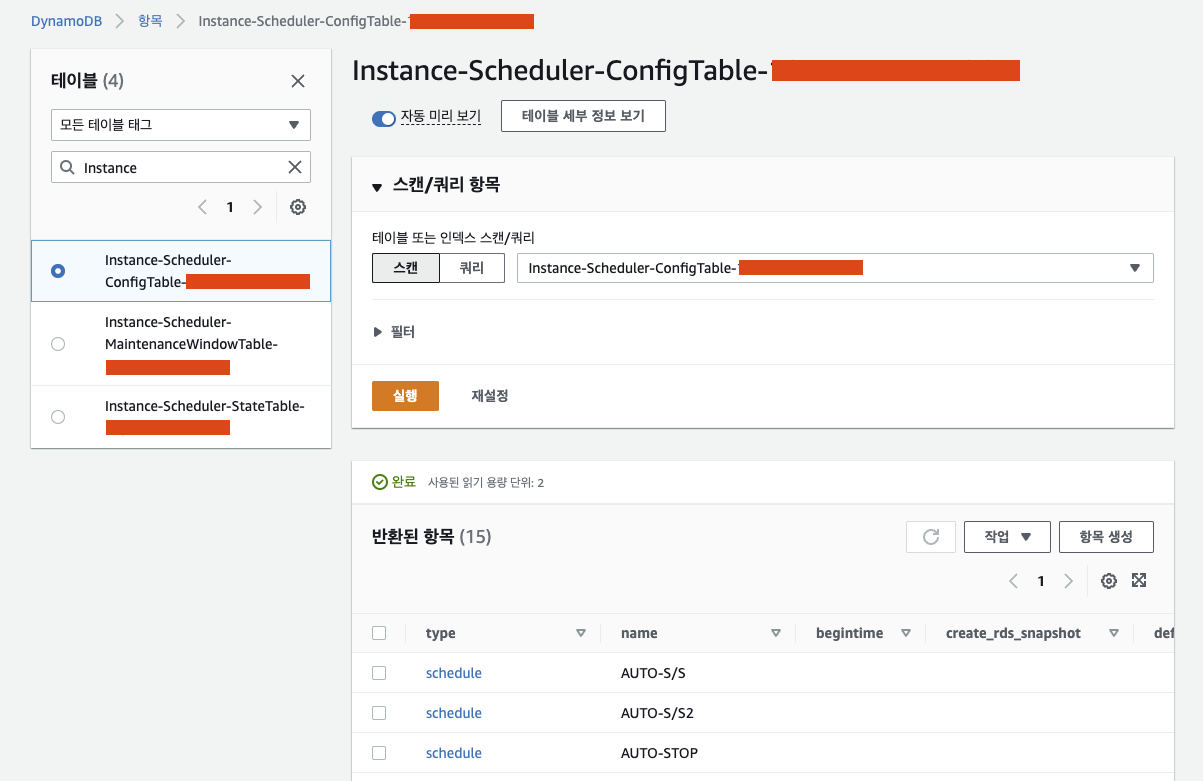
Task: Click DynamoDB breadcrumb link
Action: [65, 20]
